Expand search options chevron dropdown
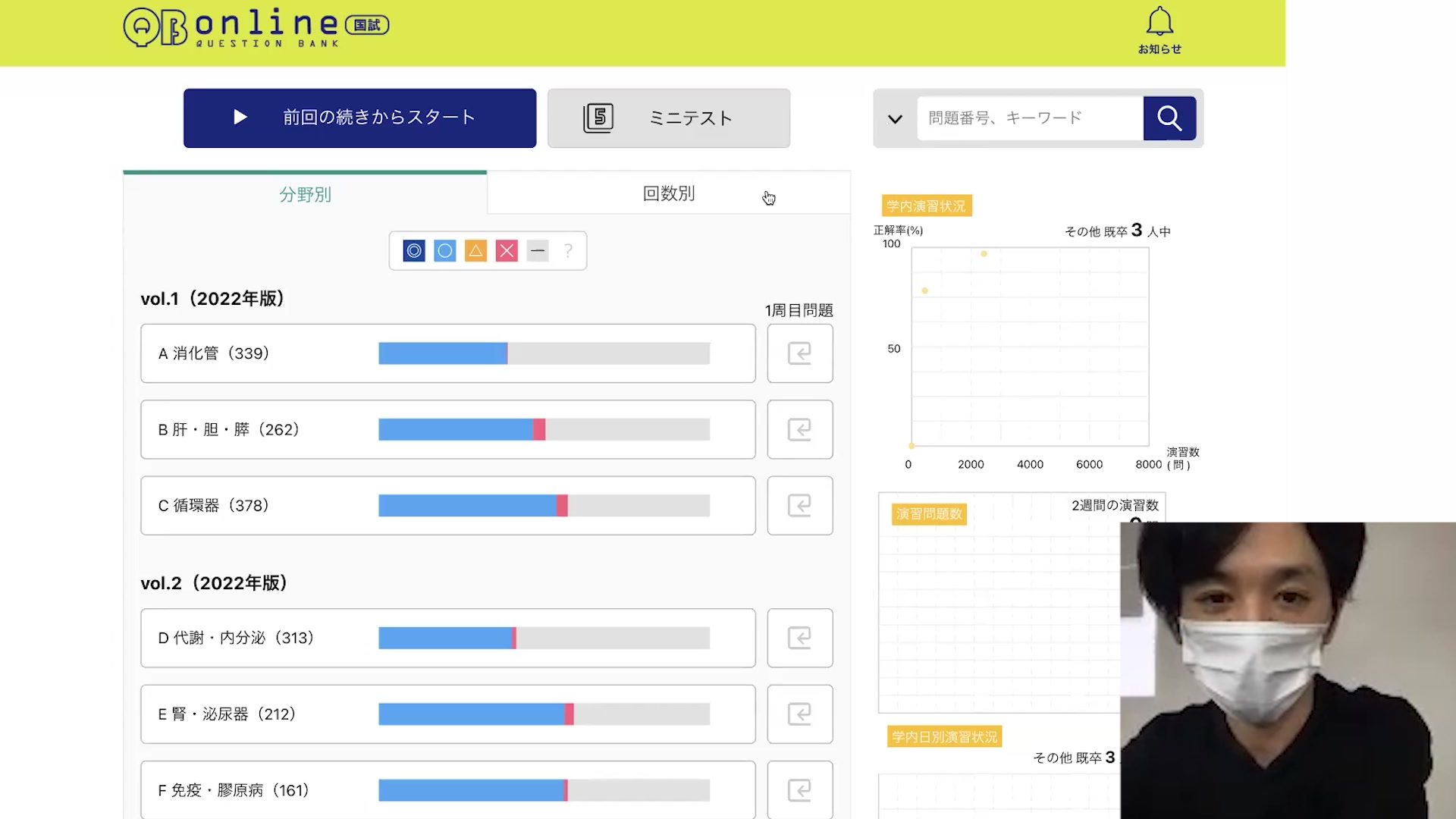Screen dimensions: 1456x819 coord(895,119)
